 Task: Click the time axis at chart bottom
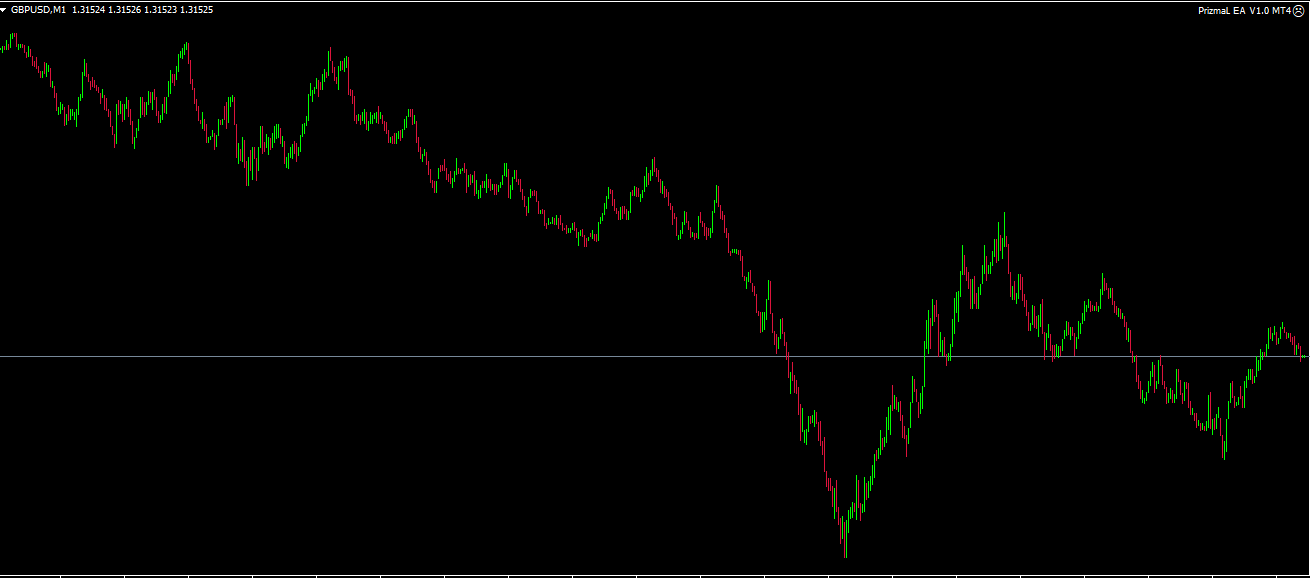(650, 575)
